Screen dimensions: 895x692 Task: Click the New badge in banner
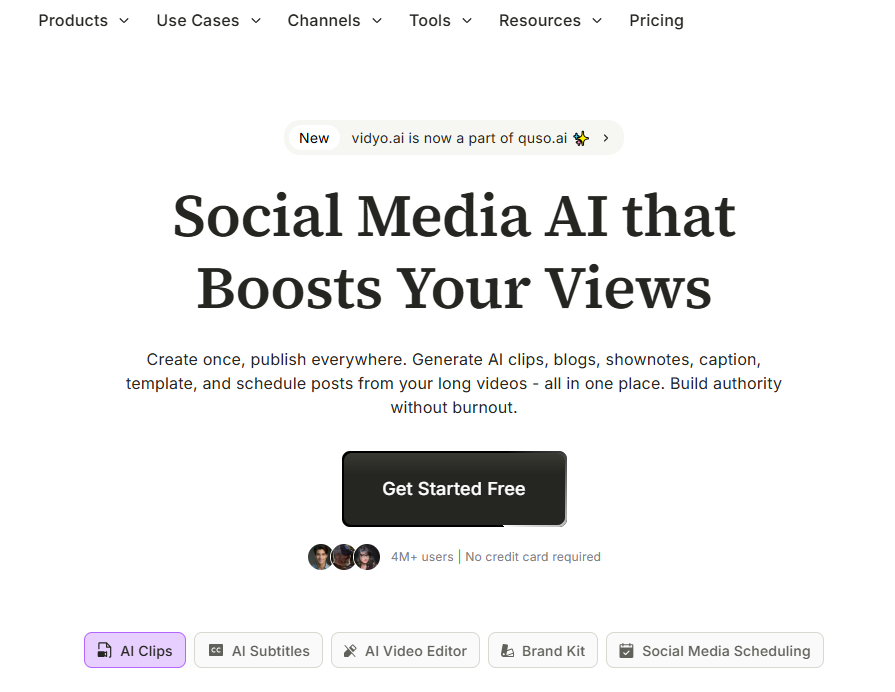point(314,138)
